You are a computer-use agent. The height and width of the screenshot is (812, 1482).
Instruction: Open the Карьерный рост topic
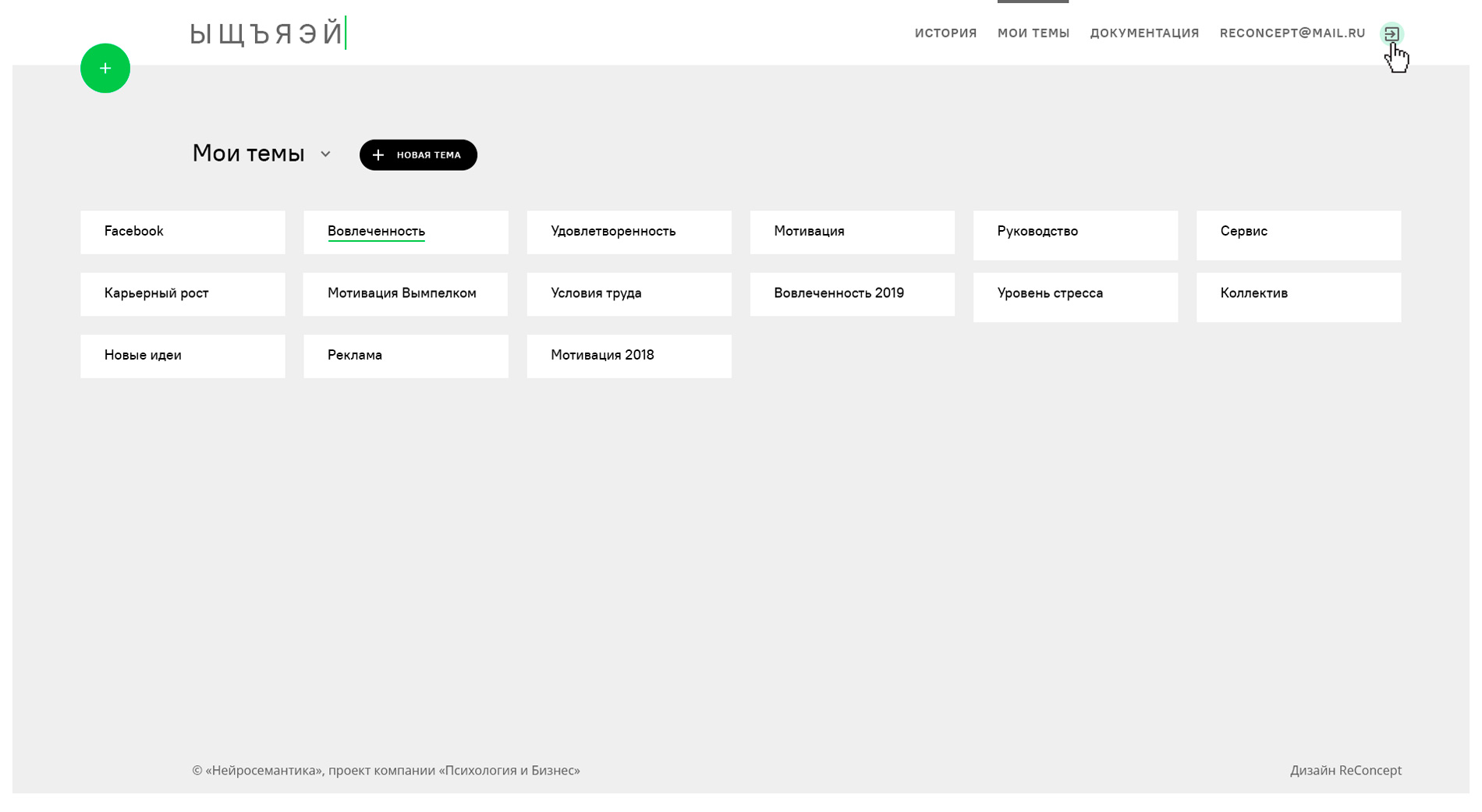pos(183,294)
